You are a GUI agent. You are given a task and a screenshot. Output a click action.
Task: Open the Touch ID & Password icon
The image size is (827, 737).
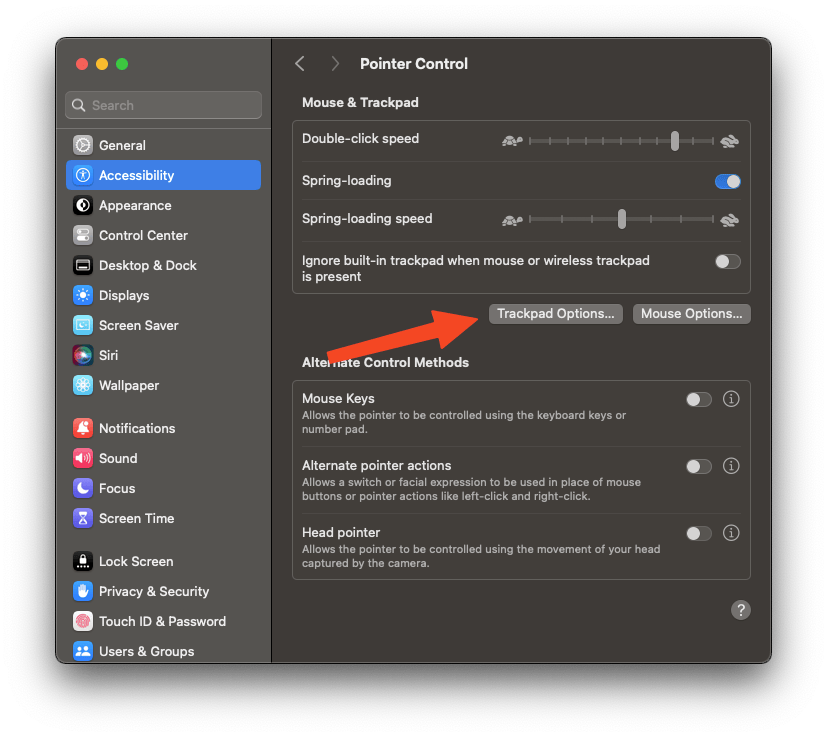coord(83,621)
